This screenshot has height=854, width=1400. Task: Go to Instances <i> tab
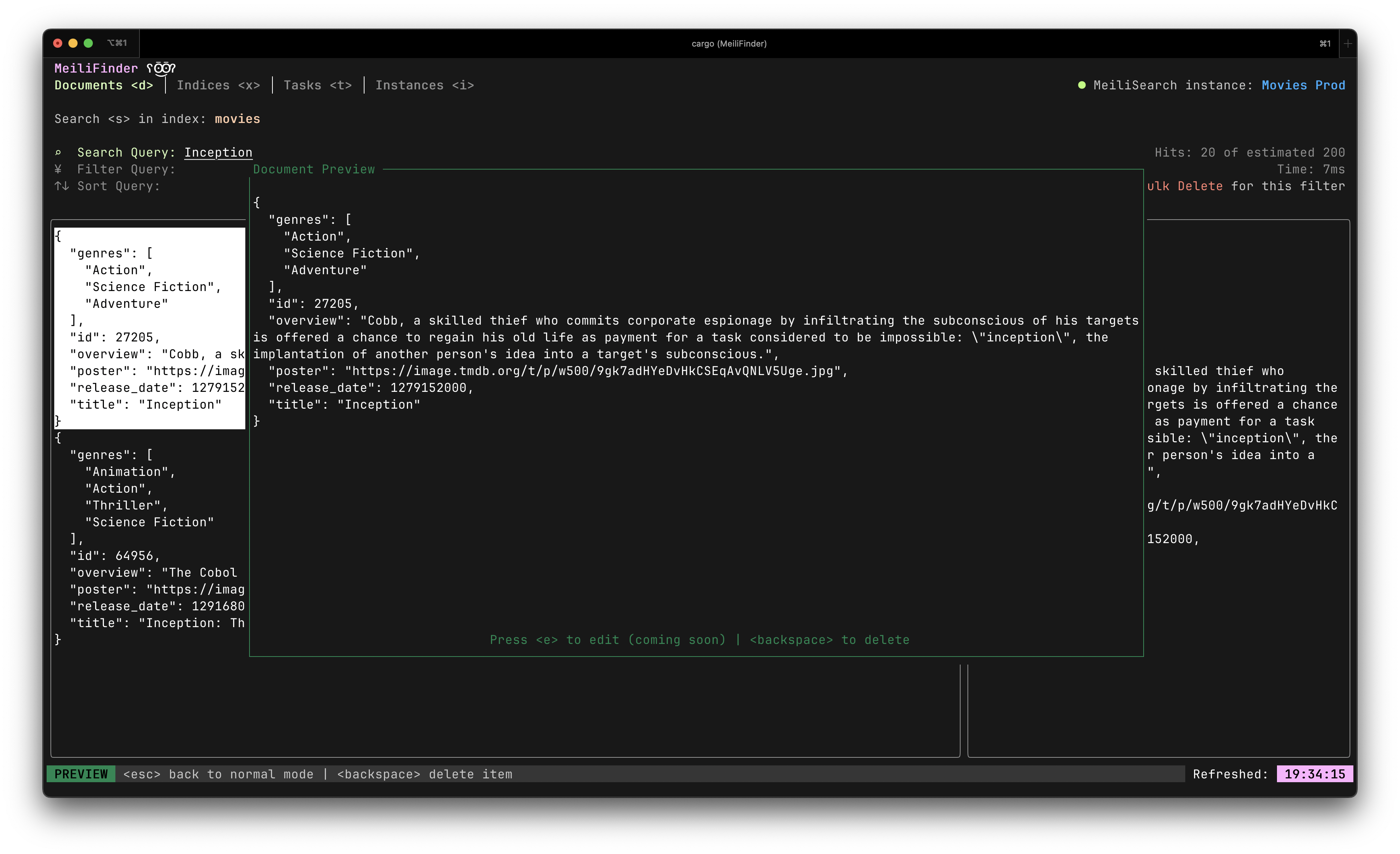pos(425,85)
